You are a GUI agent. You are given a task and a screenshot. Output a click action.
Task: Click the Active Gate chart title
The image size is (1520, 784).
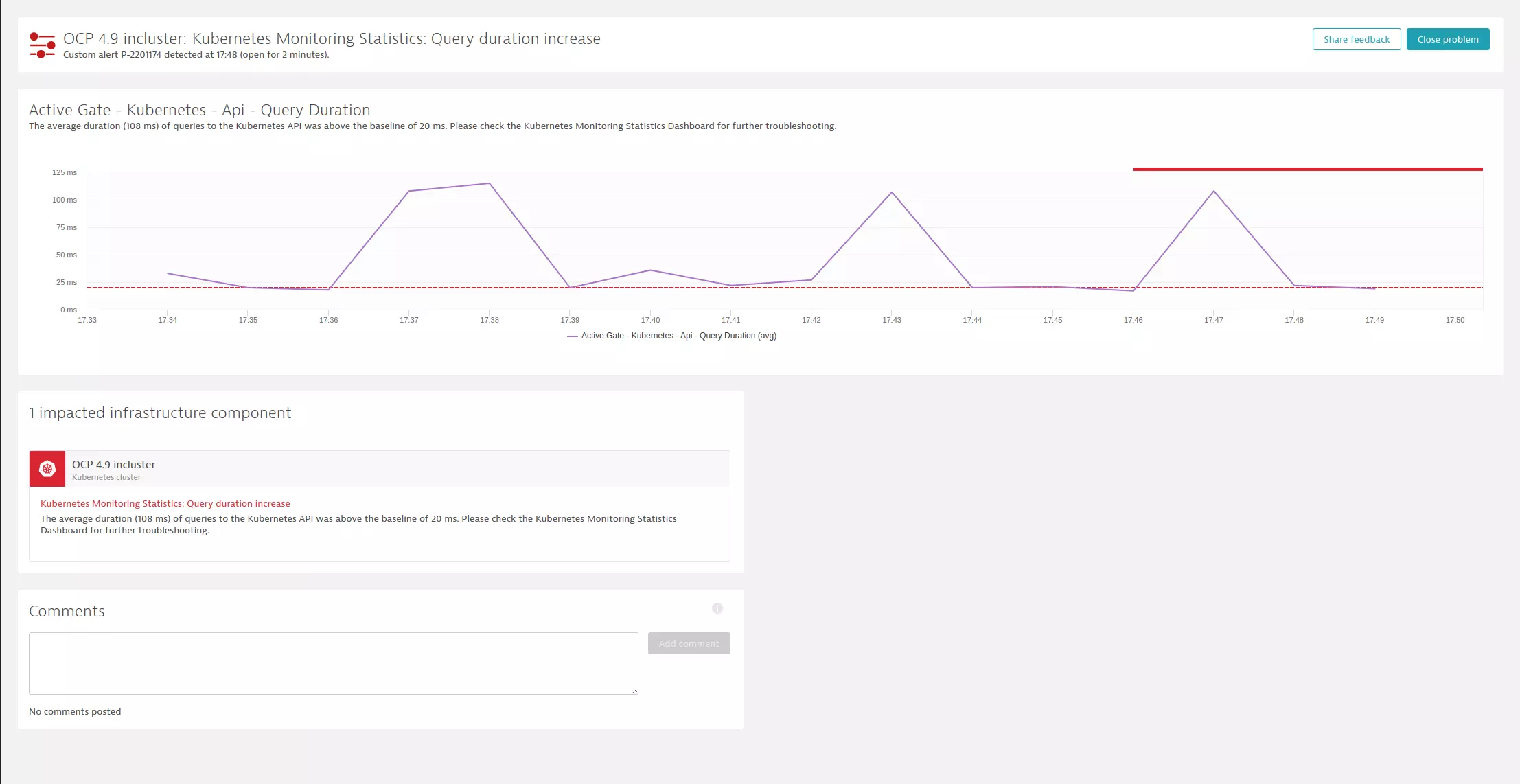pos(199,110)
